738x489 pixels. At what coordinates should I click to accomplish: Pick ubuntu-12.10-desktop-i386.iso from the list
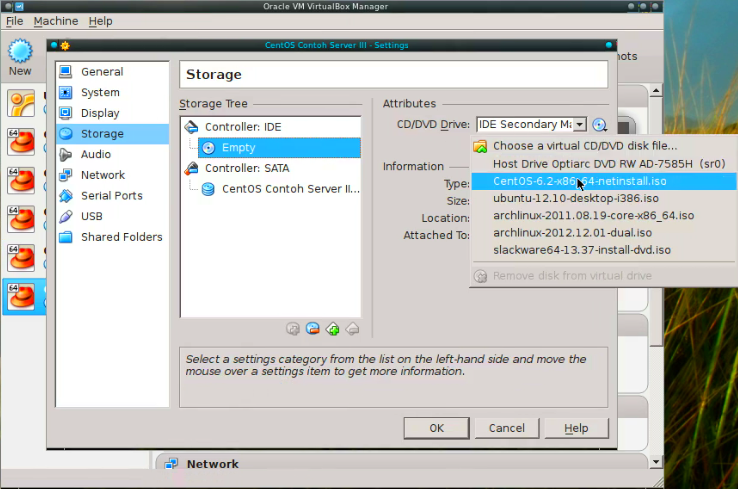click(604, 199)
